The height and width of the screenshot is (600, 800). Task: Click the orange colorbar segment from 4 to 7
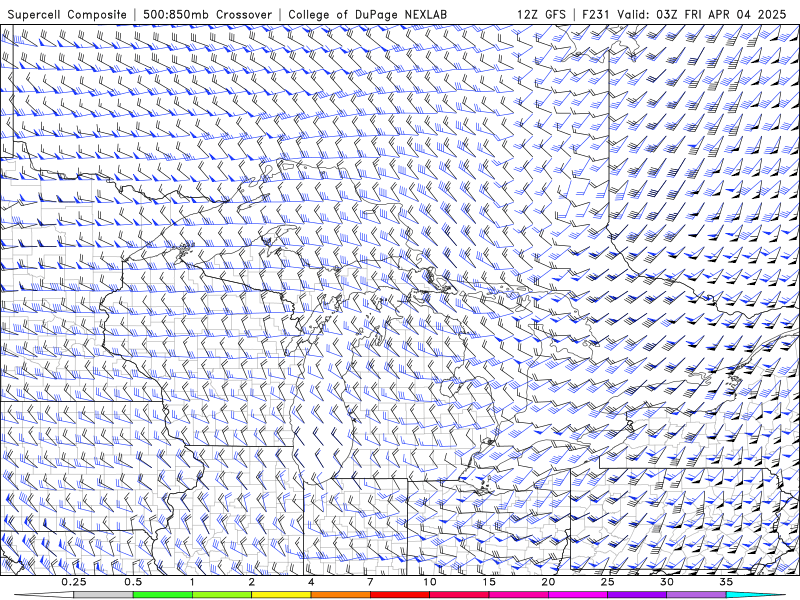click(x=341, y=595)
